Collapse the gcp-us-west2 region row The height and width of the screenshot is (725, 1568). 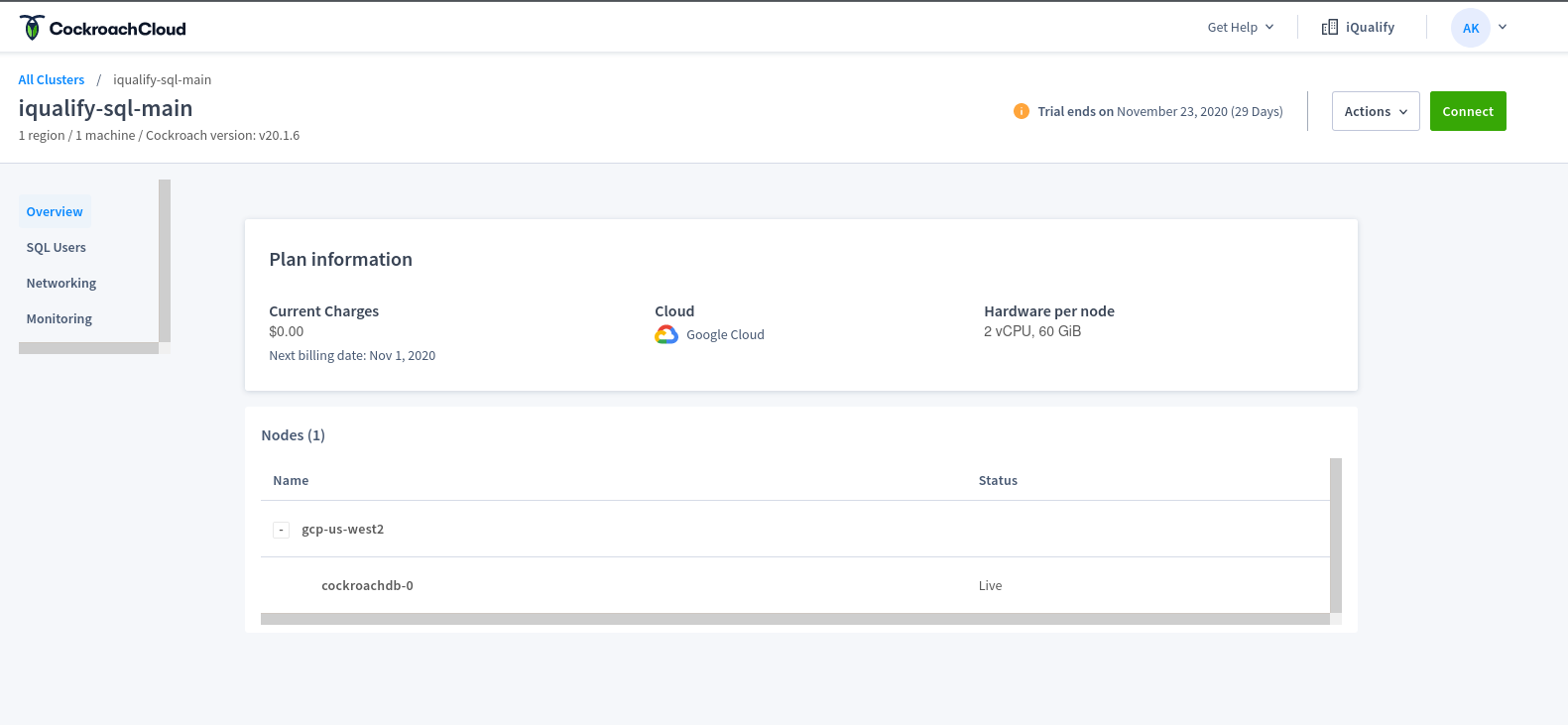tap(282, 531)
